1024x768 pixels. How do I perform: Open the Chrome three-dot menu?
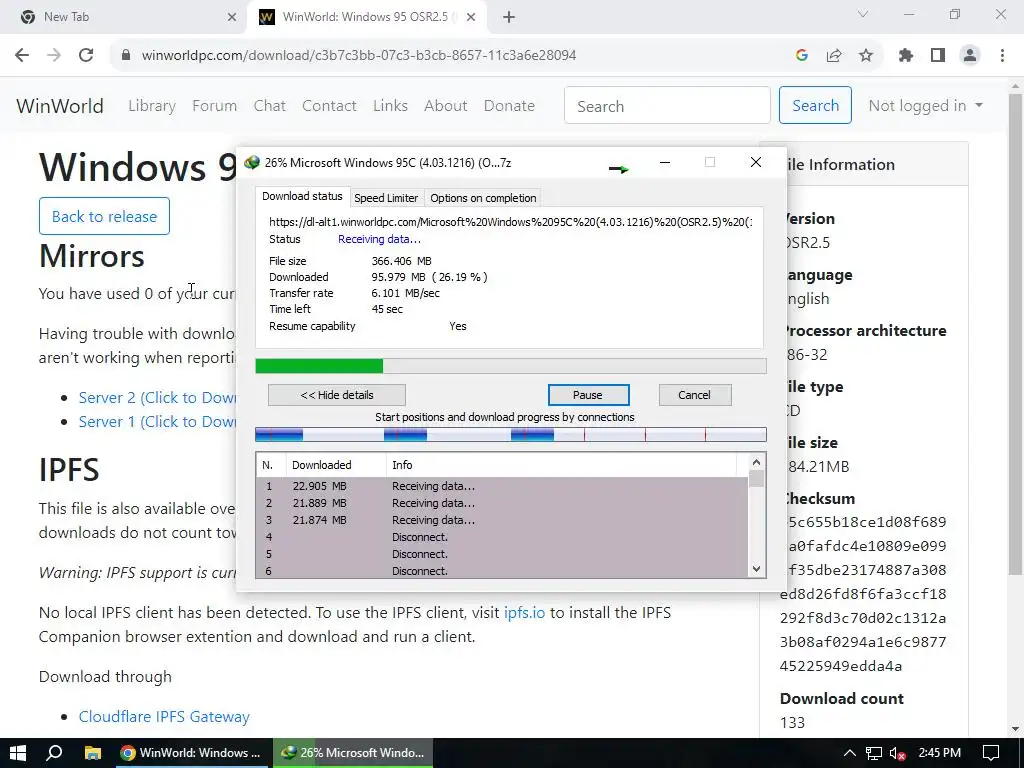(x=1002, y=56)
